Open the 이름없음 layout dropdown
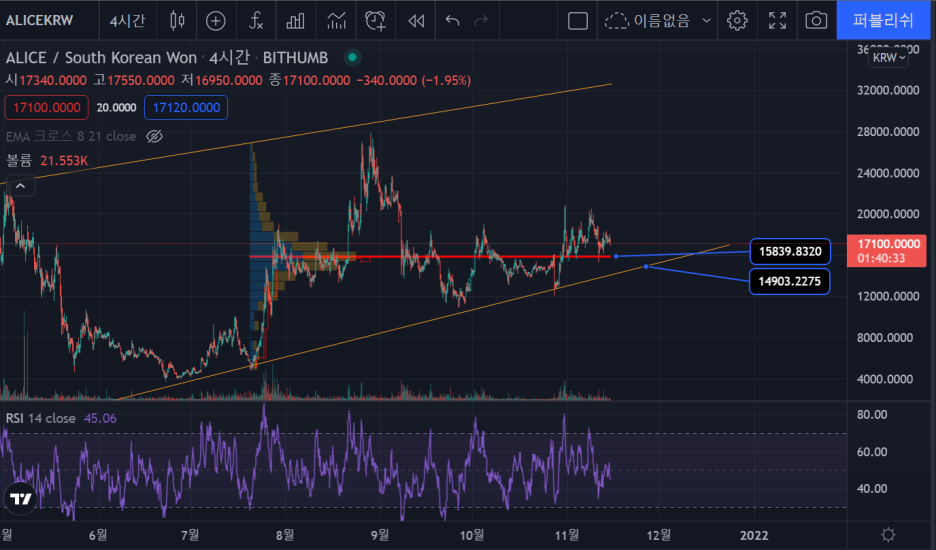Viewport: 936px width, 550px height. tap(657, 20)
